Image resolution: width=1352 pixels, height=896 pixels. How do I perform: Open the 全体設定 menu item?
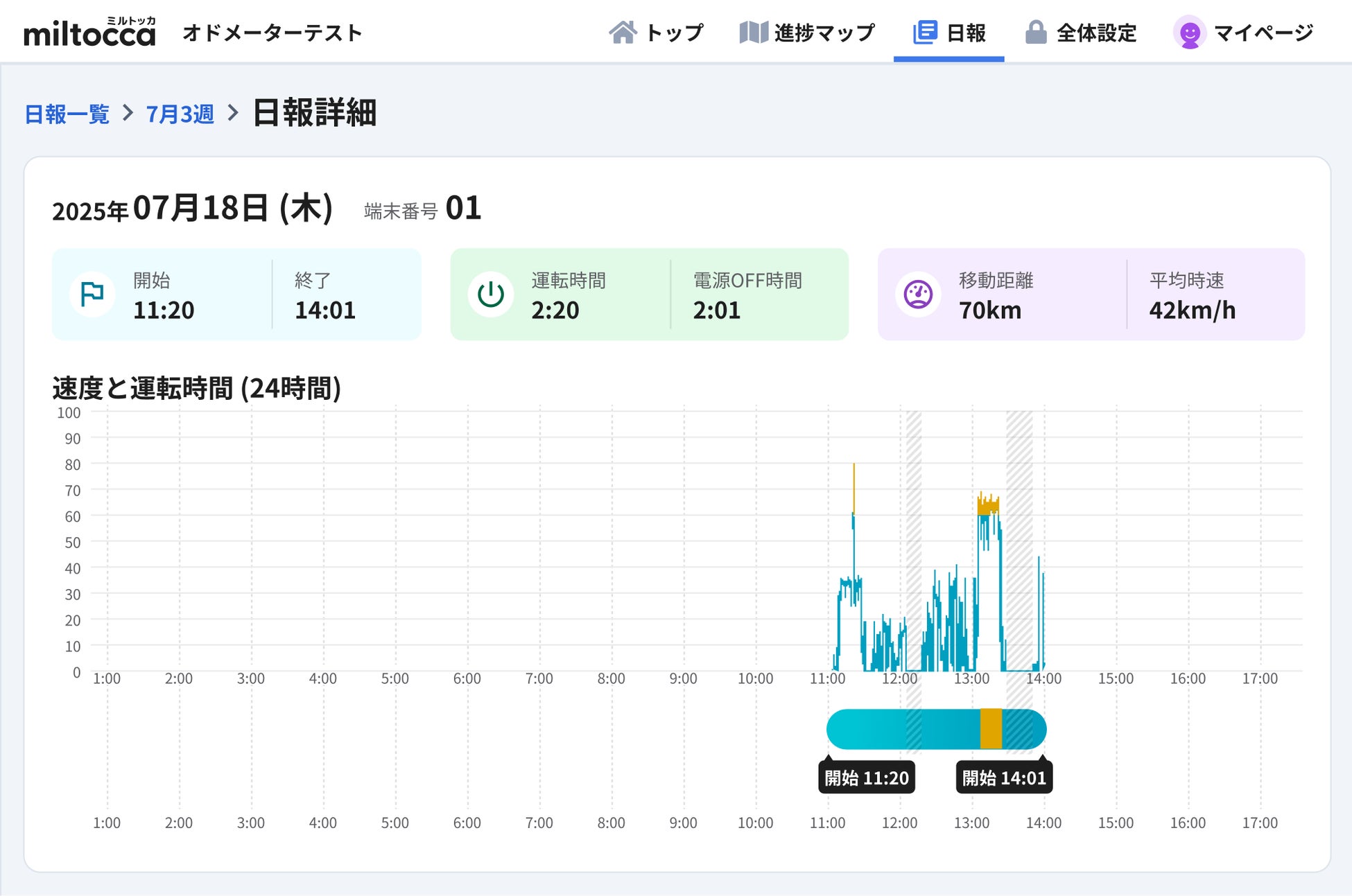pos(1096,33)
